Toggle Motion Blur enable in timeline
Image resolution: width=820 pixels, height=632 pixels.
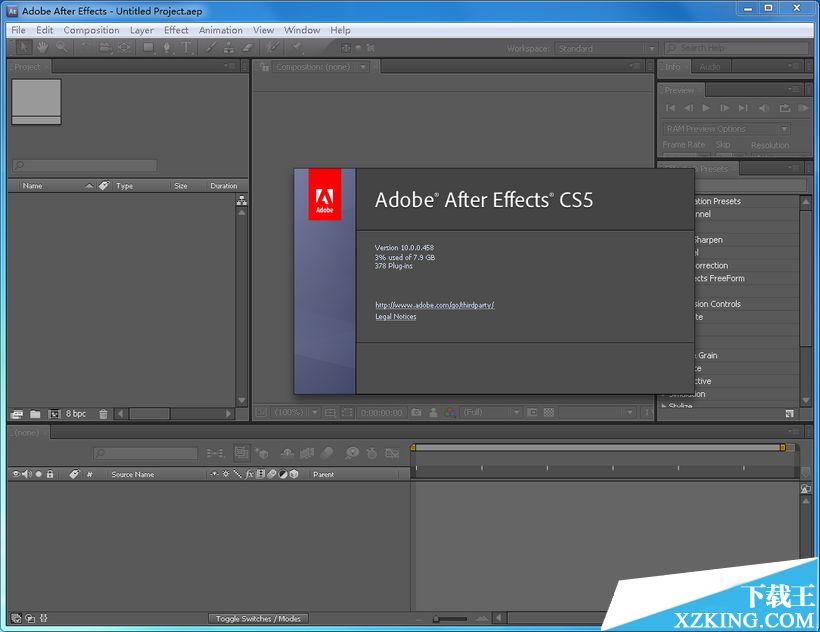[327, 453]
